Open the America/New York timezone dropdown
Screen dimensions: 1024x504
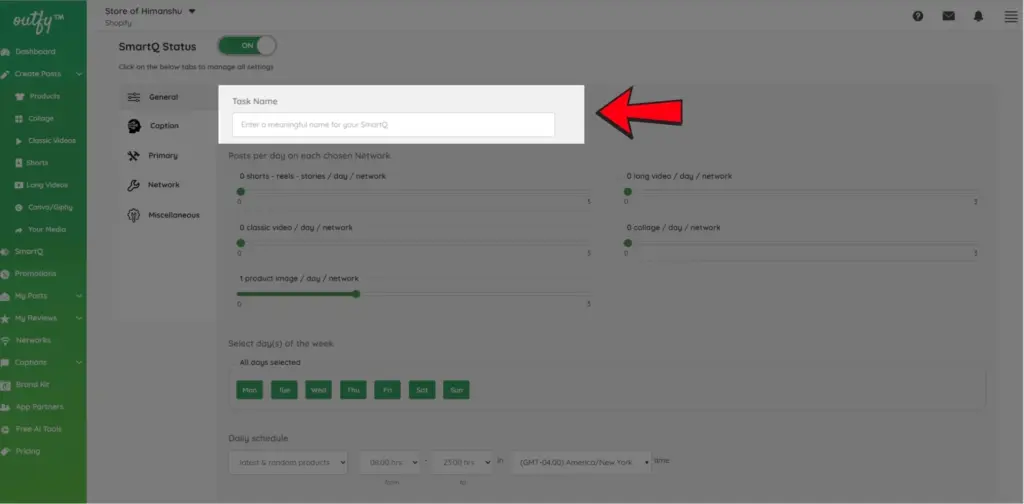(x=580, y=462)
